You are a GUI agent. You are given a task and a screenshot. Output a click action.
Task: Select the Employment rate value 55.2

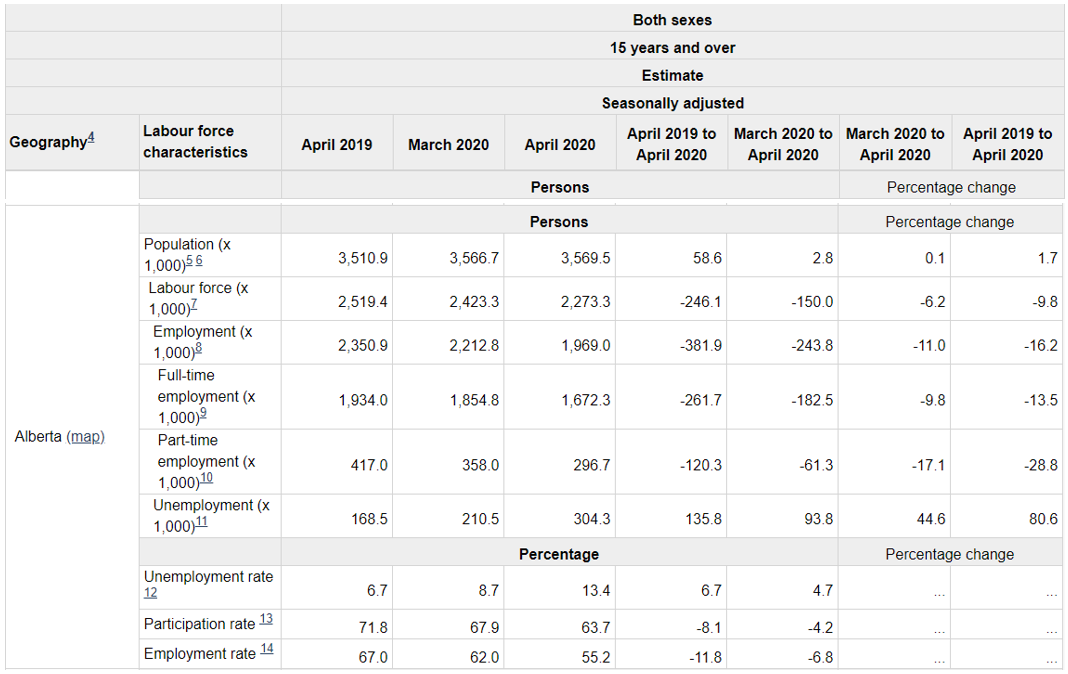point(596,657)
